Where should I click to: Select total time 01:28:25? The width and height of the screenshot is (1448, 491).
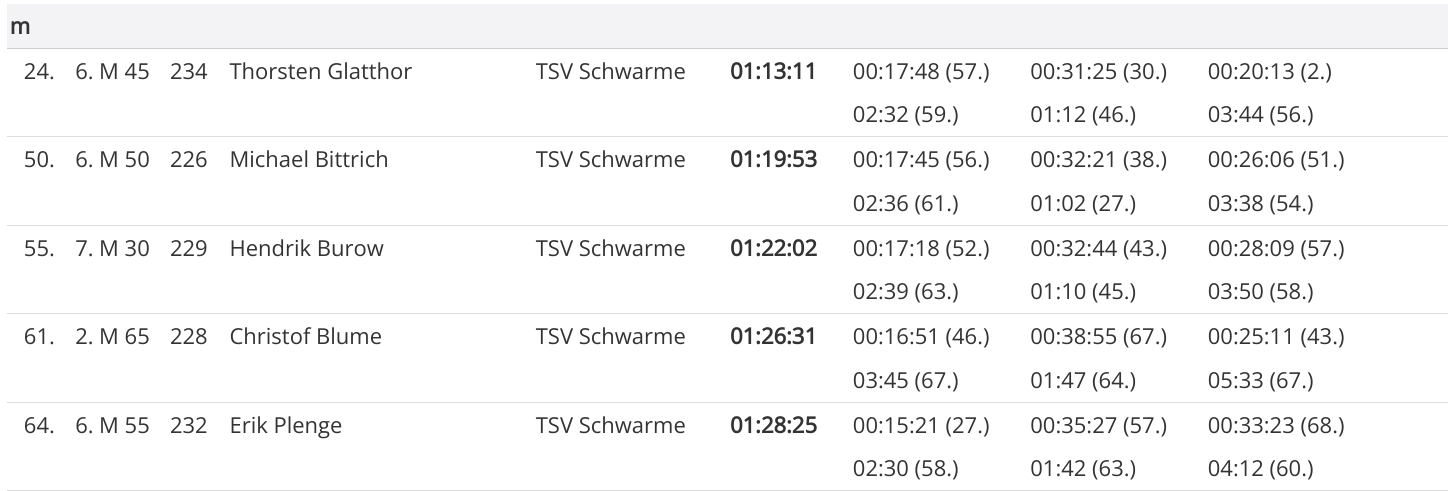773,425
